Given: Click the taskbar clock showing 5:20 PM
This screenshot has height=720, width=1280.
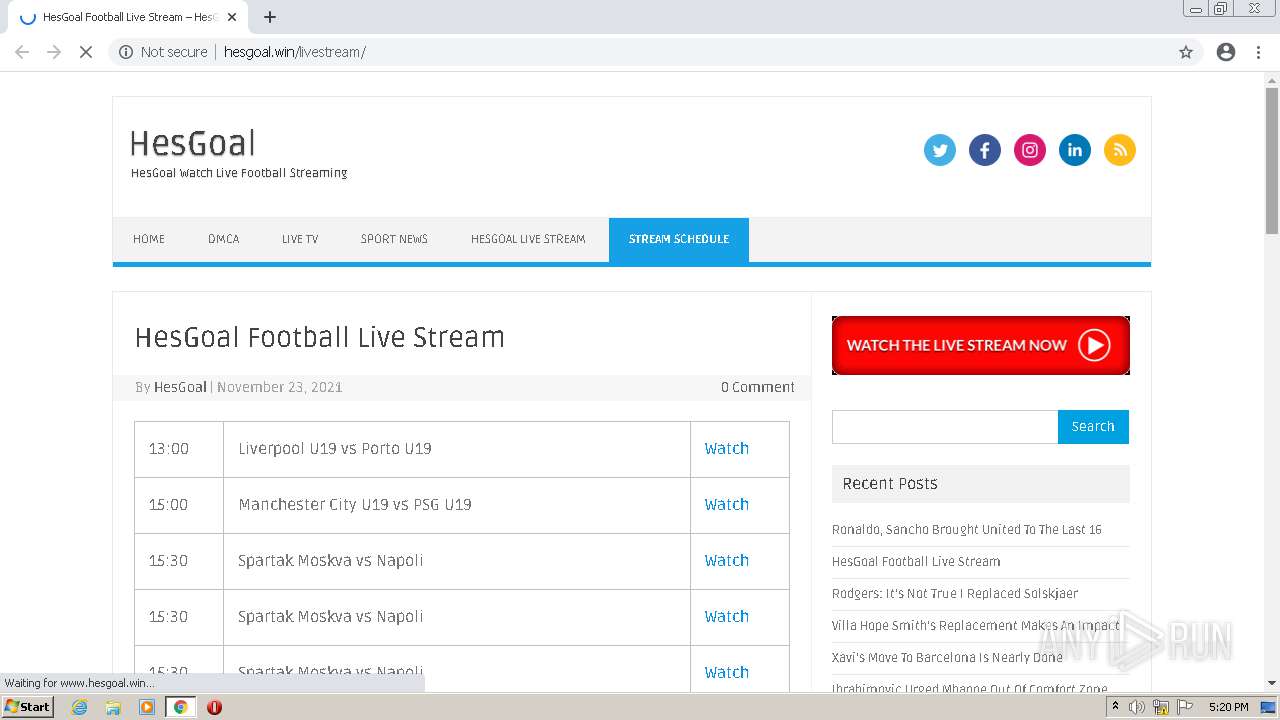Looking at the screenshot, I should click(x=1228, y=707).
